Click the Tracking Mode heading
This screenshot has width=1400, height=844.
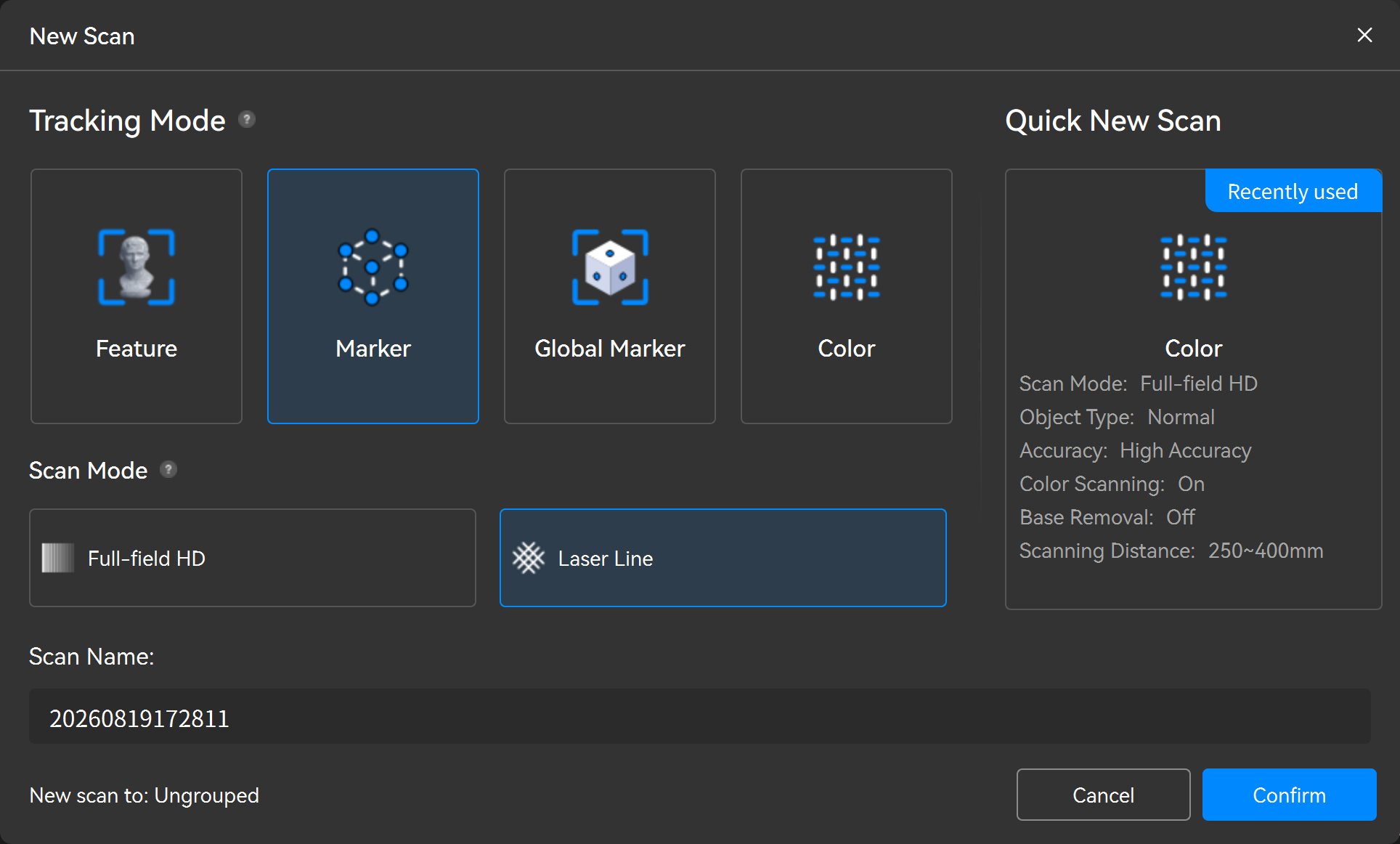[x=127, y=121]
